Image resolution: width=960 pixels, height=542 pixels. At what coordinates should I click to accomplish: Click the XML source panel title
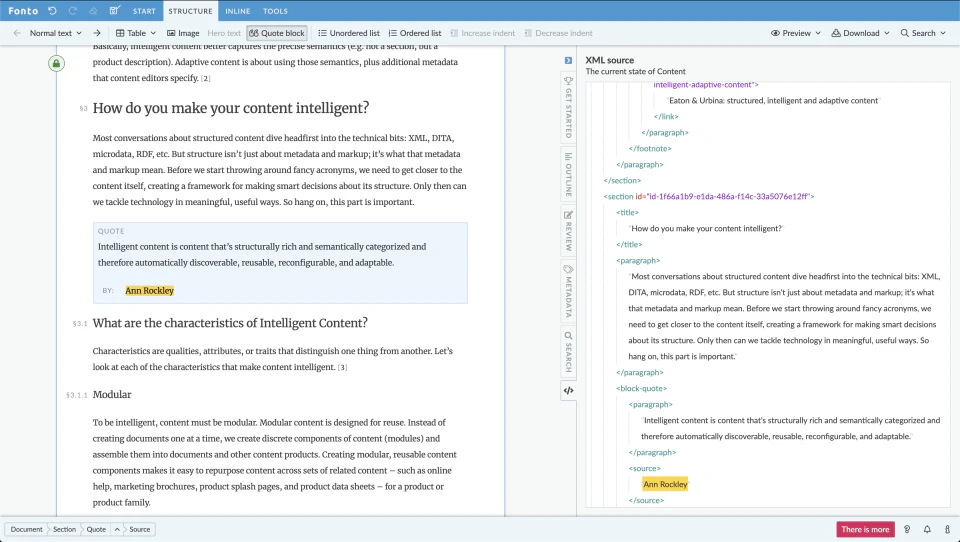coord(610,60)
